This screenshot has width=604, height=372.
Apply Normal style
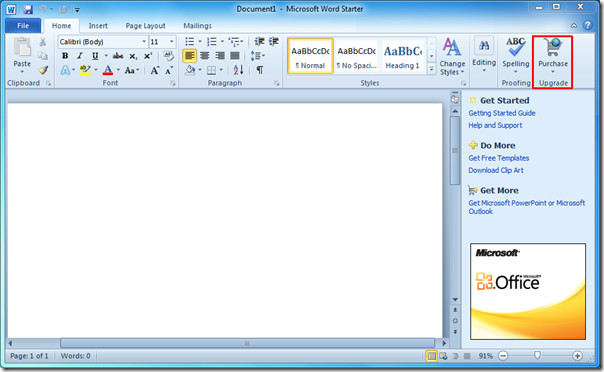click(x=310, y=56)
